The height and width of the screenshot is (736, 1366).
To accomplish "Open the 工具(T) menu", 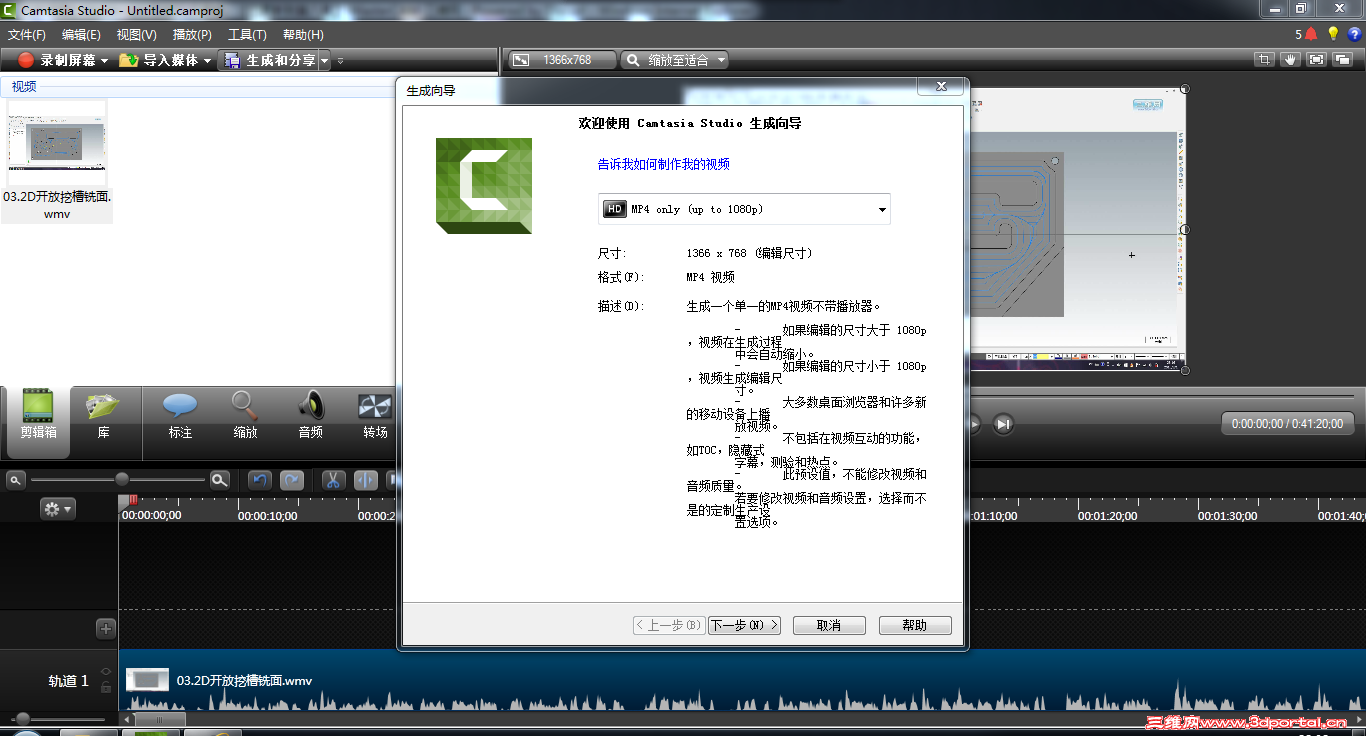I will (246, 34).
